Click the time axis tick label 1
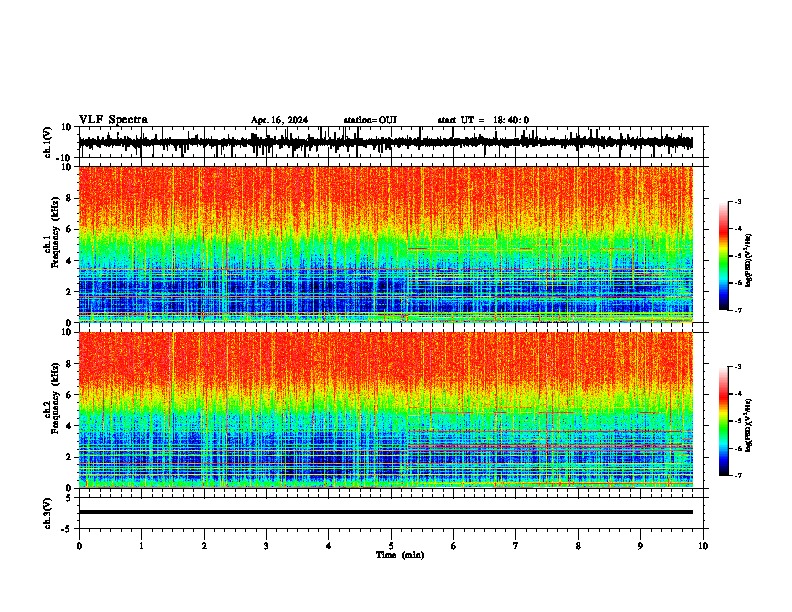This screenshot has width=792, height=612. pyautogui.click(x=141, y=546)
